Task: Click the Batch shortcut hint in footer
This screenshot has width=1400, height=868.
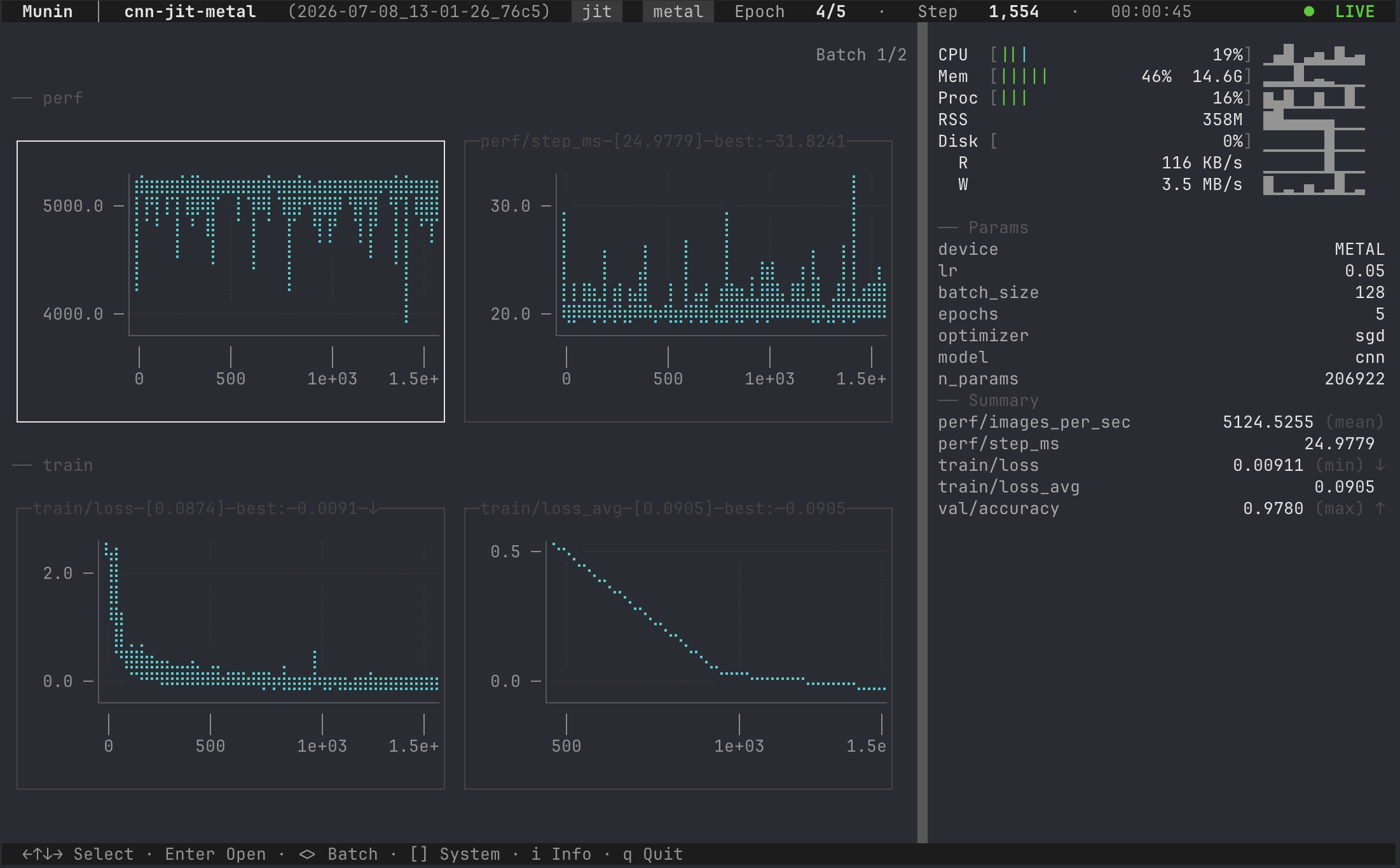Action: pos(338,854)
